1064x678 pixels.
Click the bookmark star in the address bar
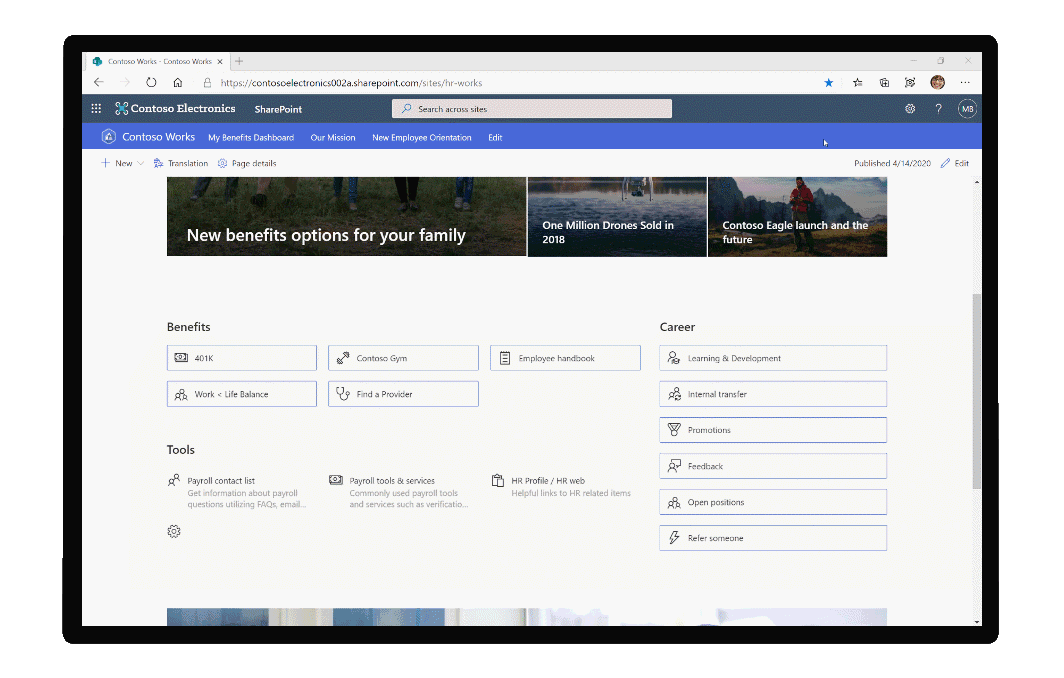(828, 83)
